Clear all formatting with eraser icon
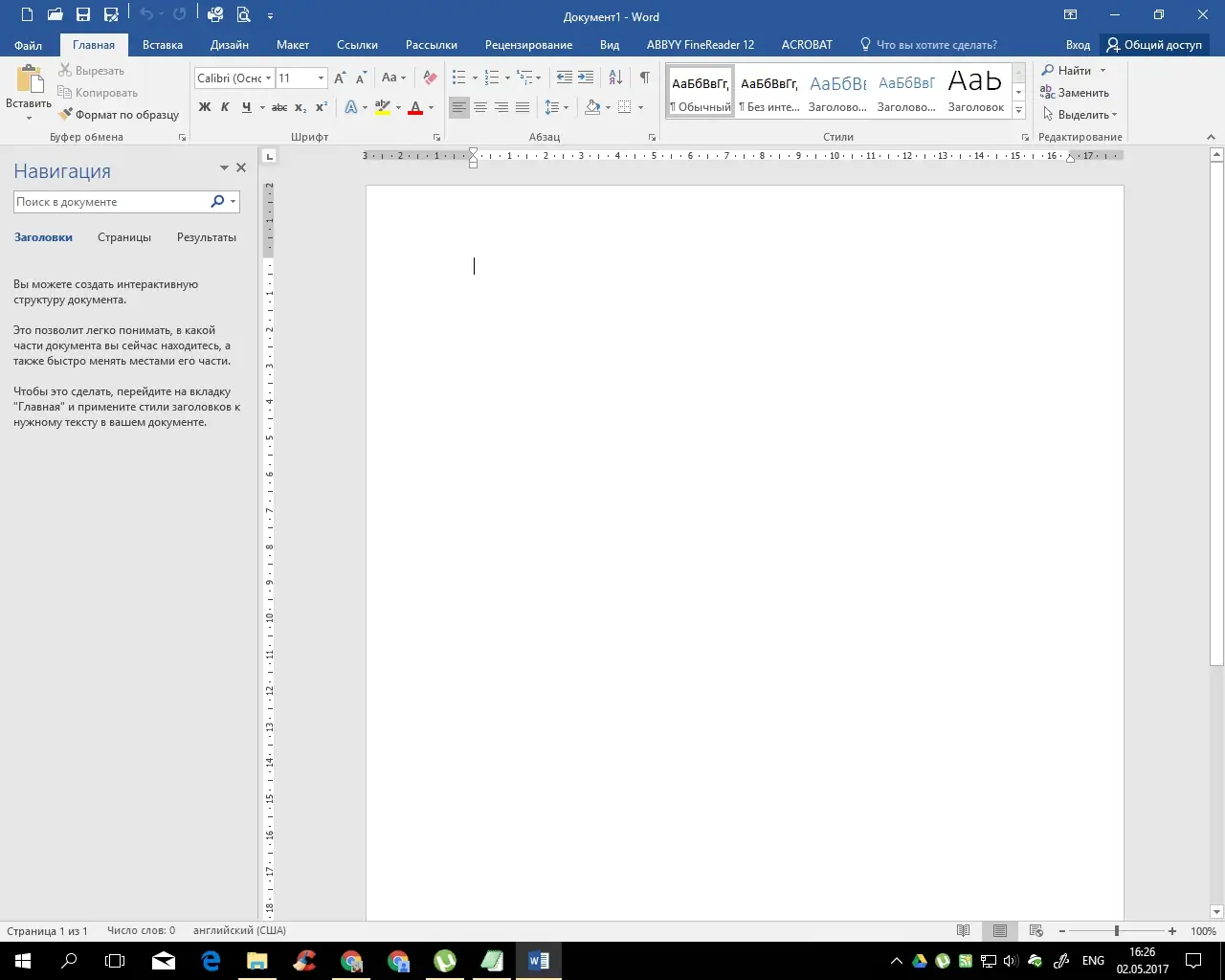The height and width of the screenshot is (980, 1225). 430,78
